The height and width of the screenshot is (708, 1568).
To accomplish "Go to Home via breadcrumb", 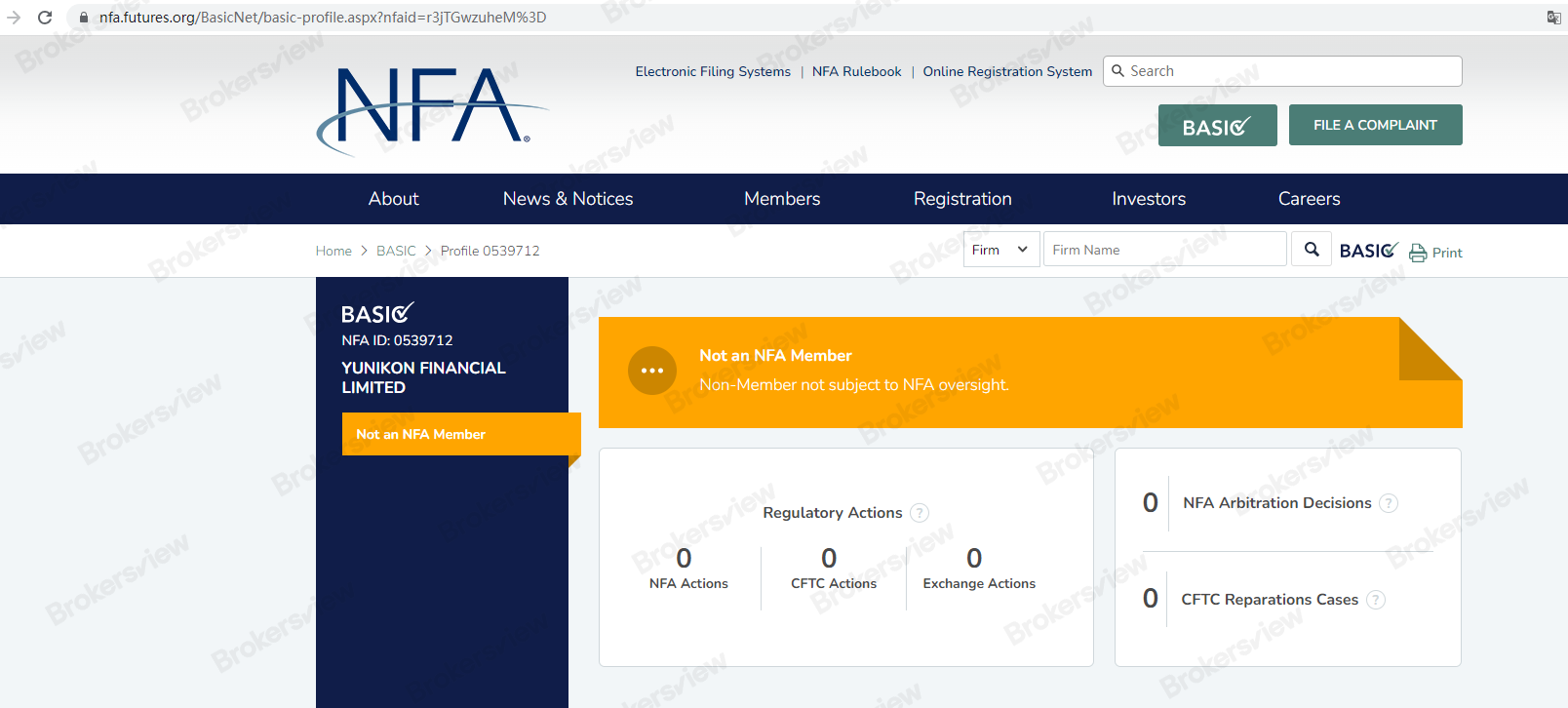I will (x=333, y=251).
